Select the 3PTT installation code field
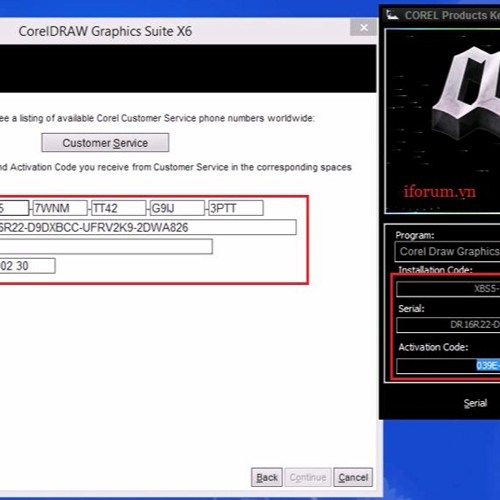 click(236, 208)
